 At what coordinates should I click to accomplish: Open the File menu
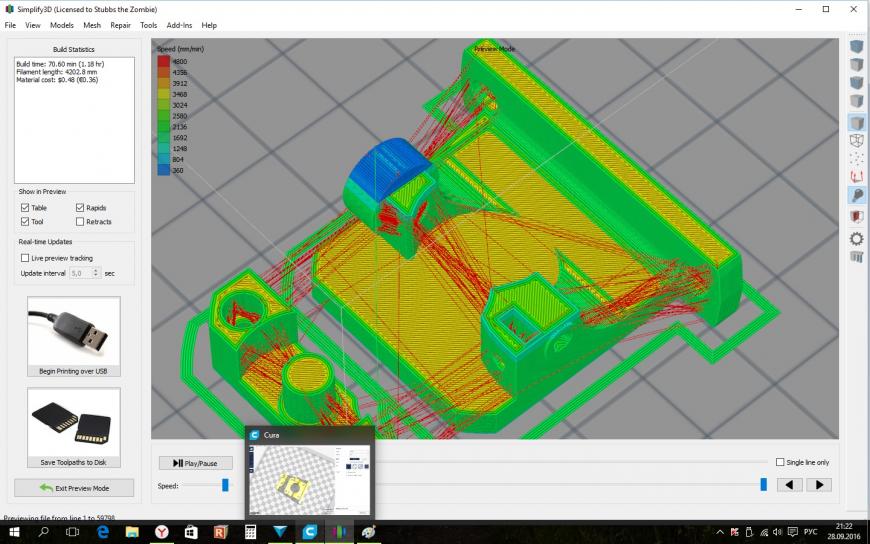click(11, 25)
